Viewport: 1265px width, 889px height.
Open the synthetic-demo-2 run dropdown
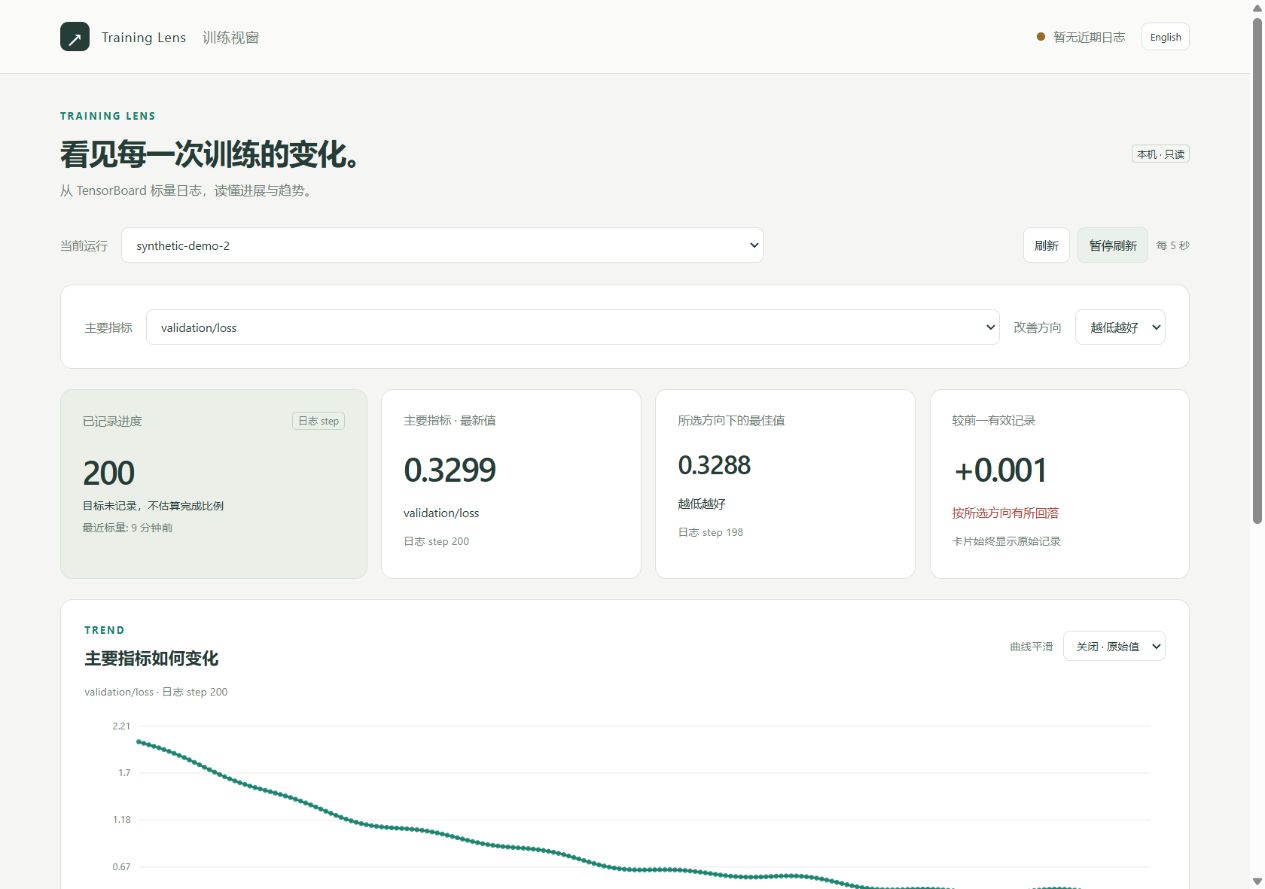click(442, 245)
